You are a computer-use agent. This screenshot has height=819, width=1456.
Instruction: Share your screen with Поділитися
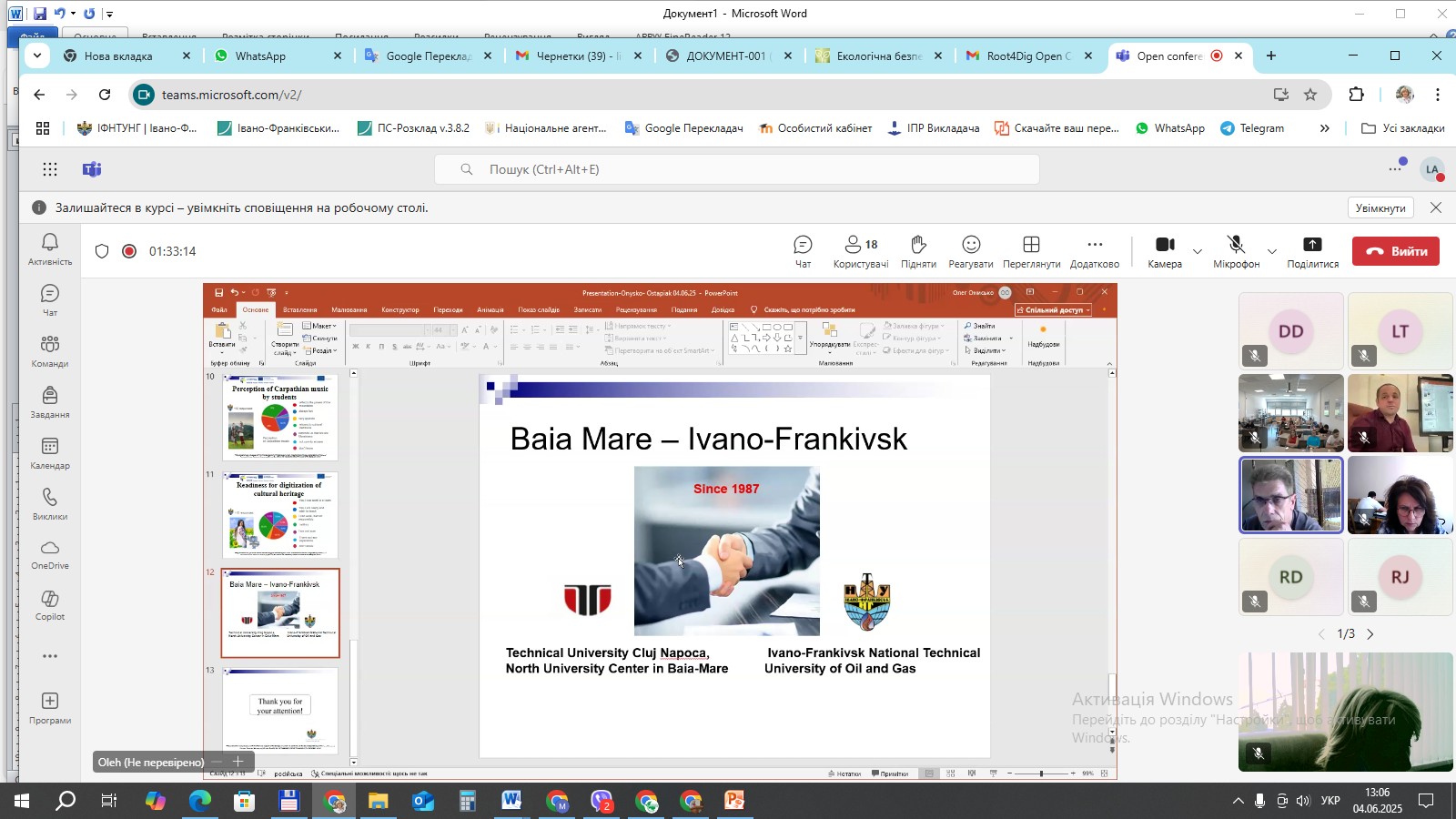coord(1312,251)
